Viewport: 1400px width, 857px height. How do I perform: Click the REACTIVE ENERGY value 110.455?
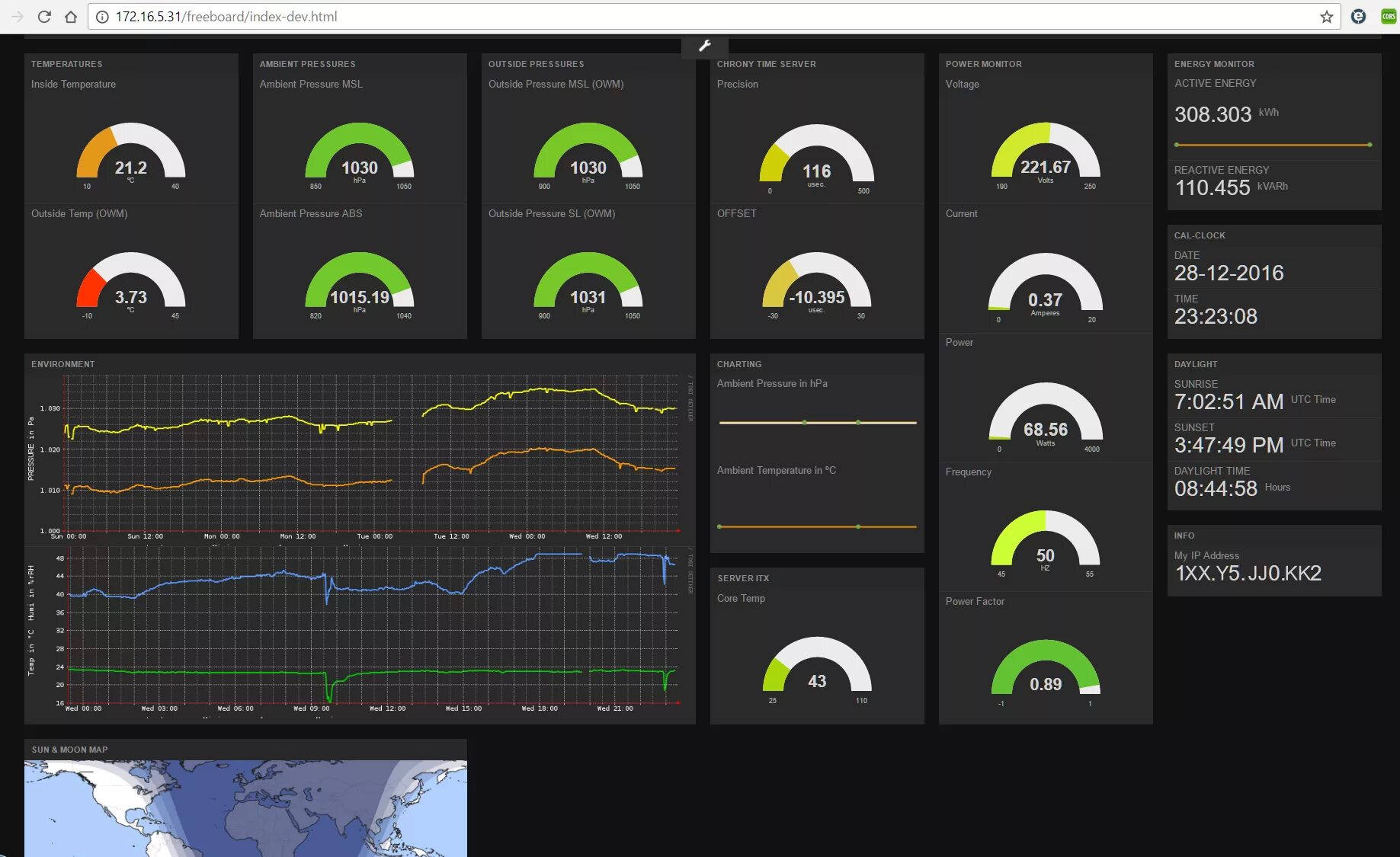(1213, 187)
